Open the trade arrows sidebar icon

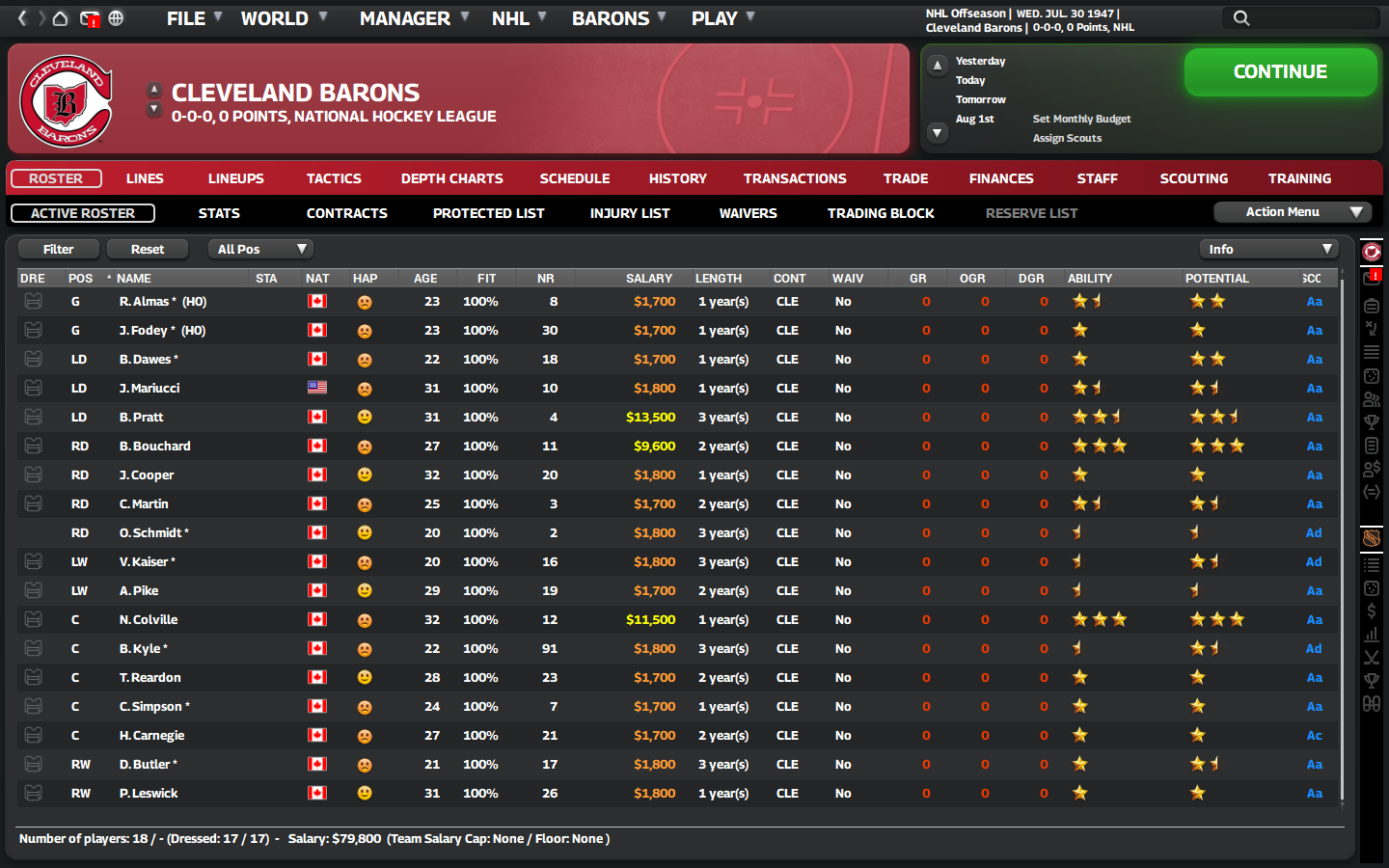point(1372,492)
